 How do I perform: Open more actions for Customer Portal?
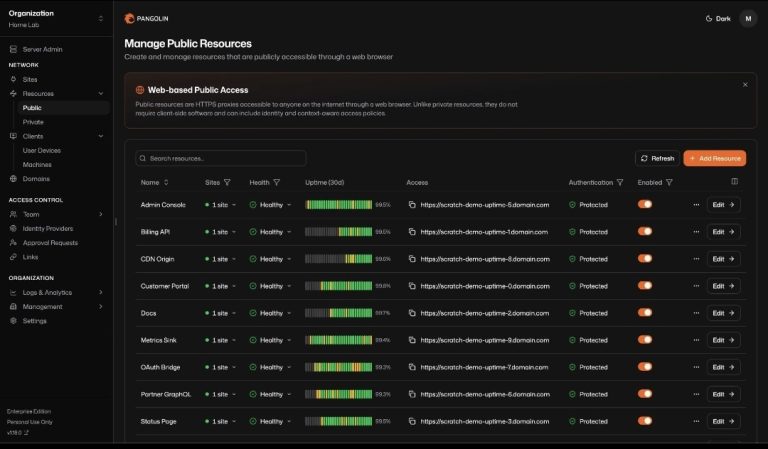[x=696, y=286]
